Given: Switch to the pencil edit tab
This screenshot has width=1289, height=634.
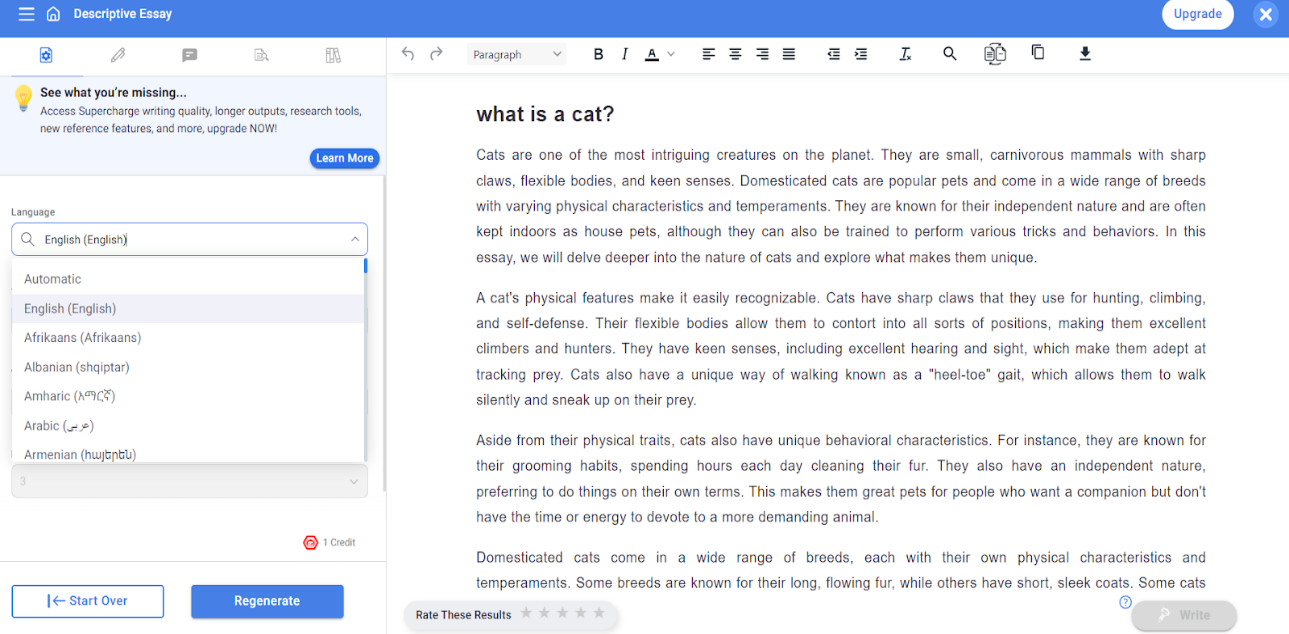Looking at the screenshot, I should pos(118,55).
